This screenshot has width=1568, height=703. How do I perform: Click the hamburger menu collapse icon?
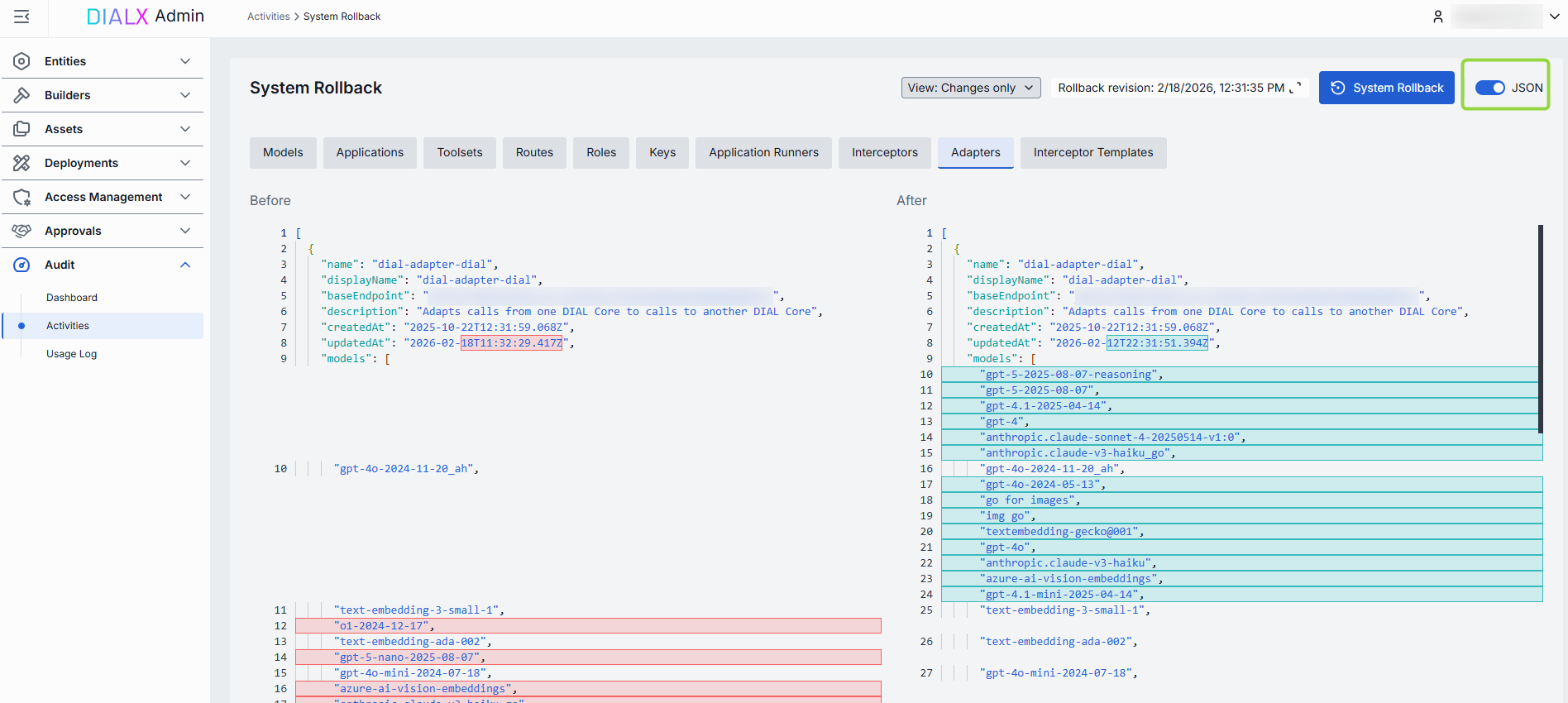pyautogui.click(x=22, y=17)
